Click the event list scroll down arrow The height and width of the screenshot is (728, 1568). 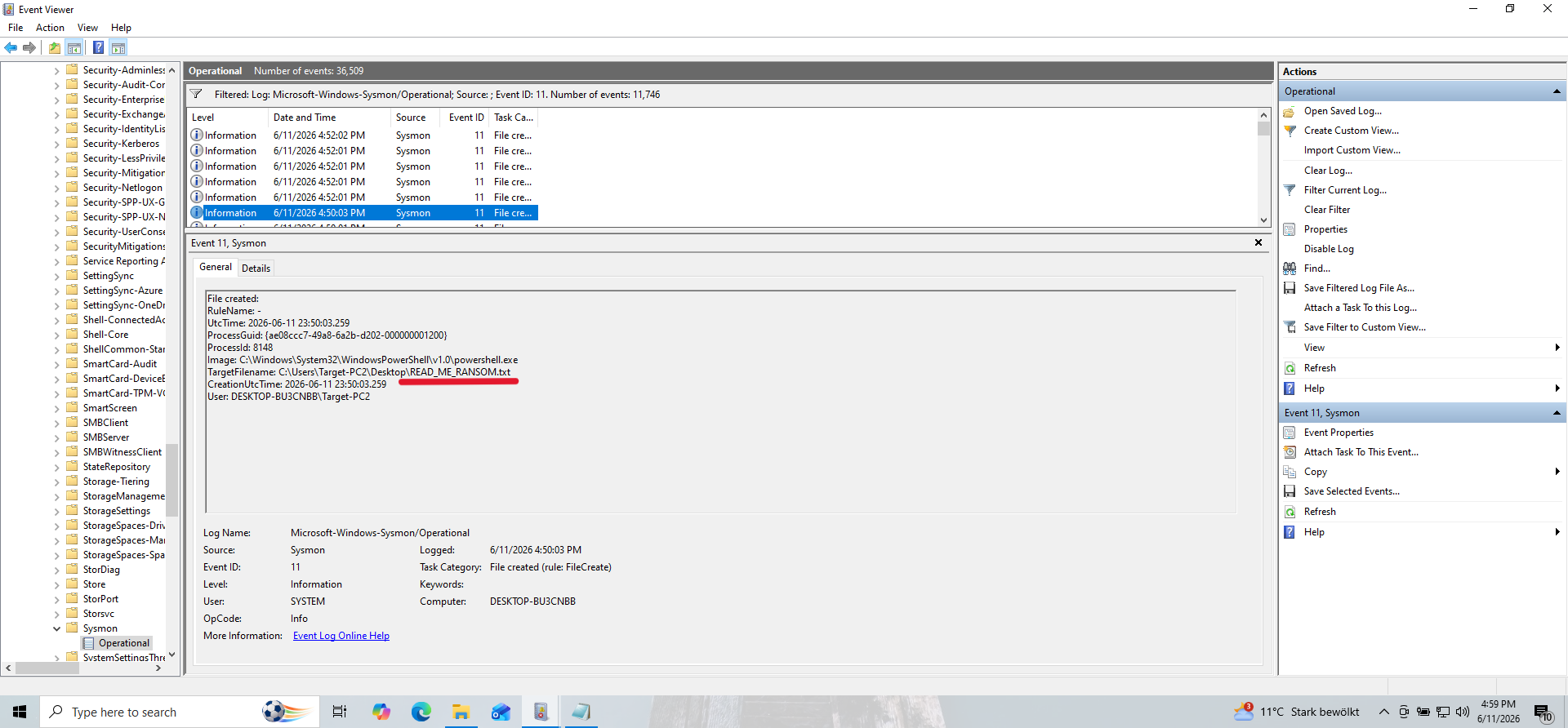tap(1263, 220)
